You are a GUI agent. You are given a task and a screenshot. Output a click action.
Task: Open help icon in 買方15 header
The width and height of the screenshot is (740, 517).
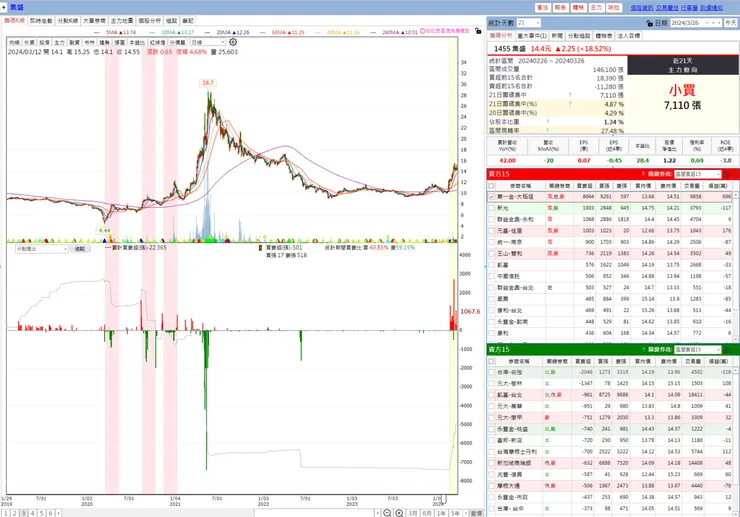pyautogui.click(x=643, y=174)
